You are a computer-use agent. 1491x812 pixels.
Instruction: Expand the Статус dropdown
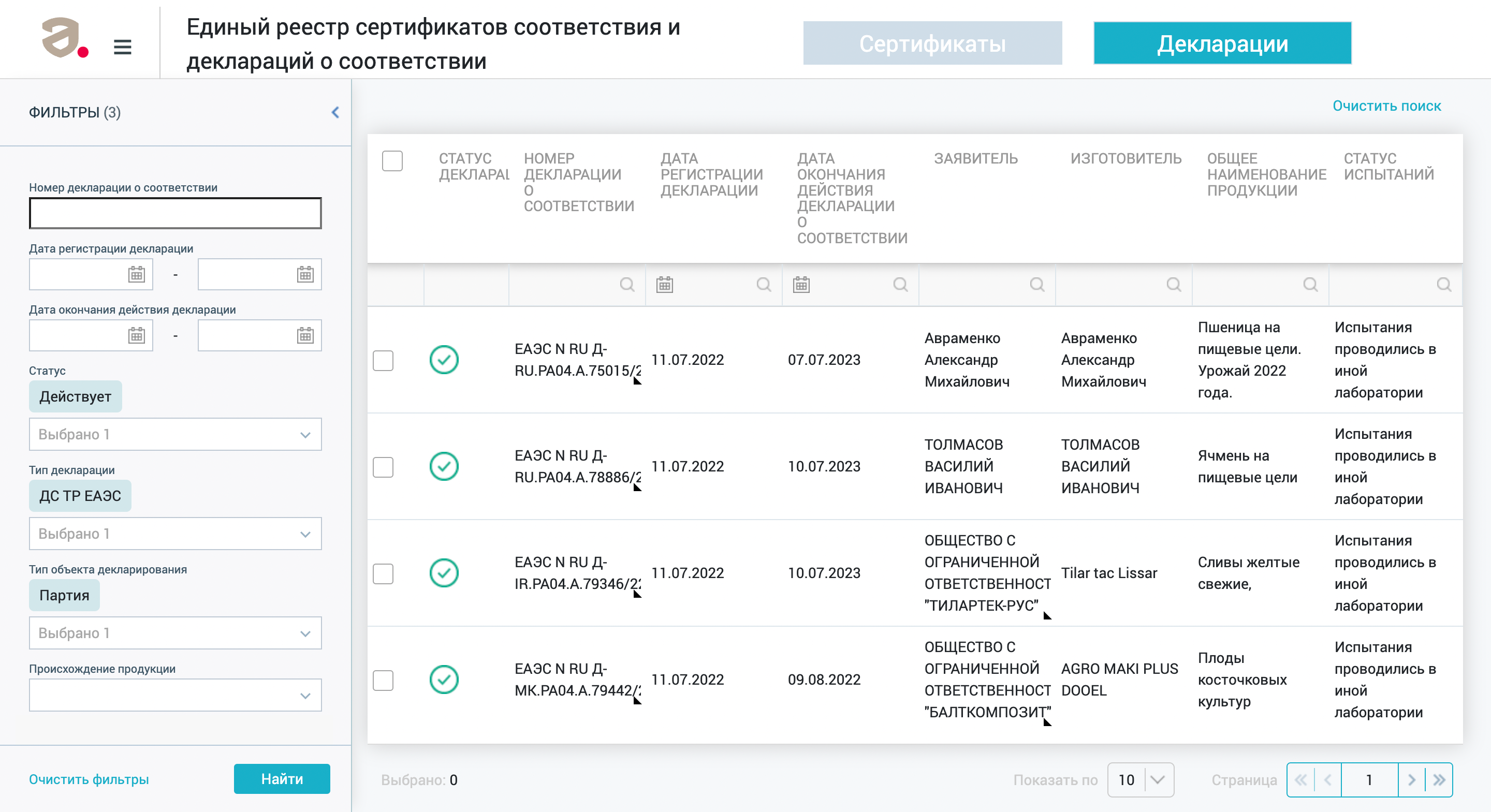pos(176,434)
